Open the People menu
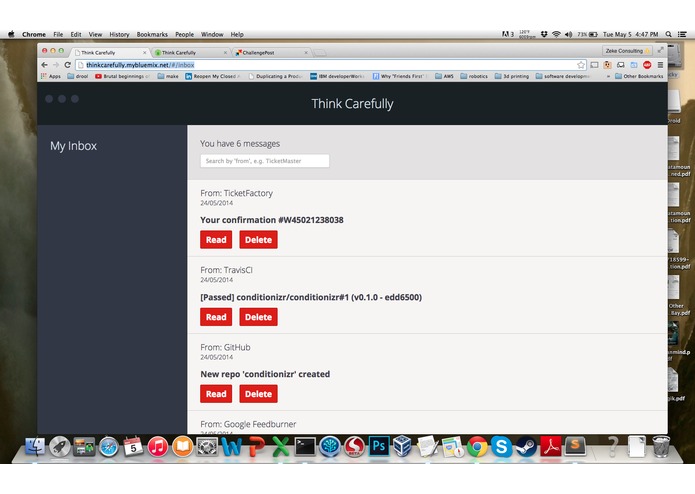 [184, 34]
